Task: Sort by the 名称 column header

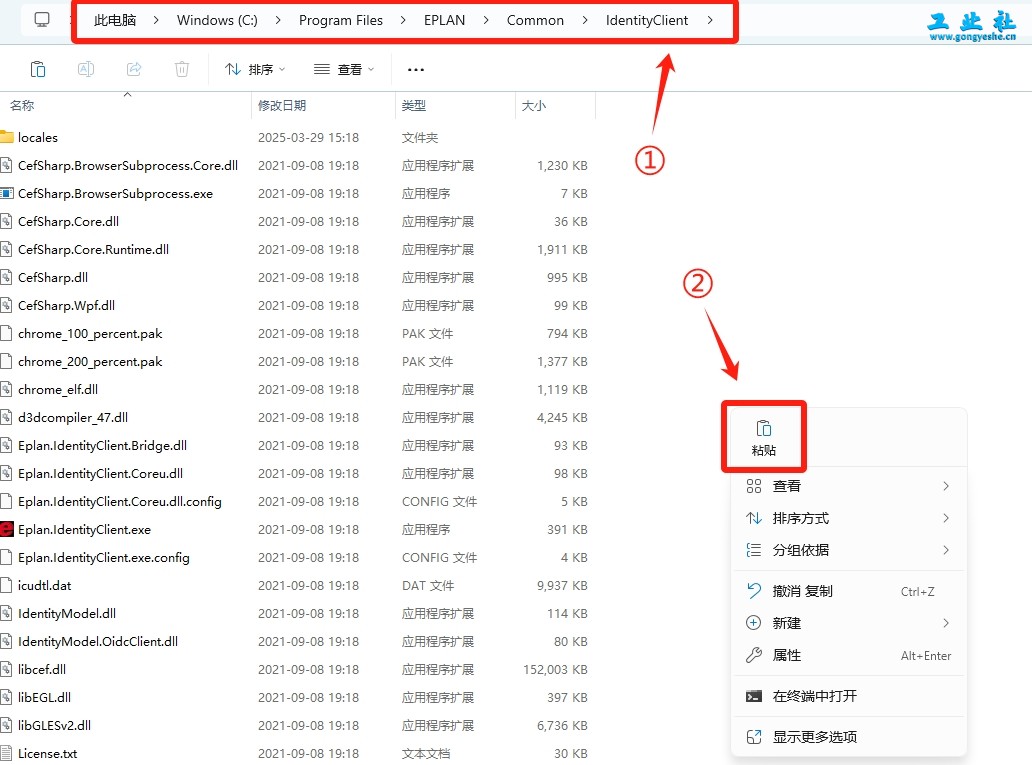Action: 22,105
